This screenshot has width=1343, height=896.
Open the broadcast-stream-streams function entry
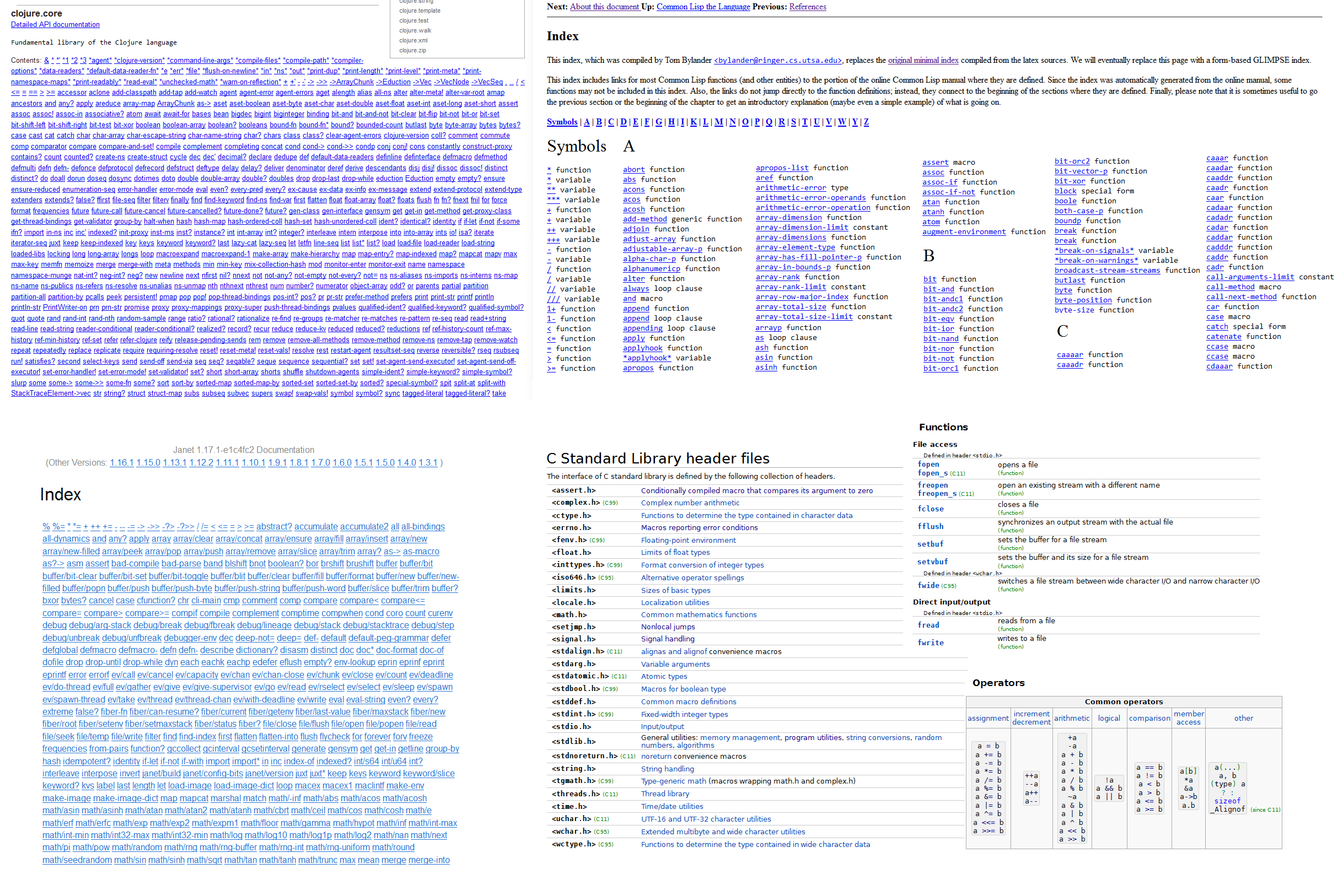(1107, 271)
